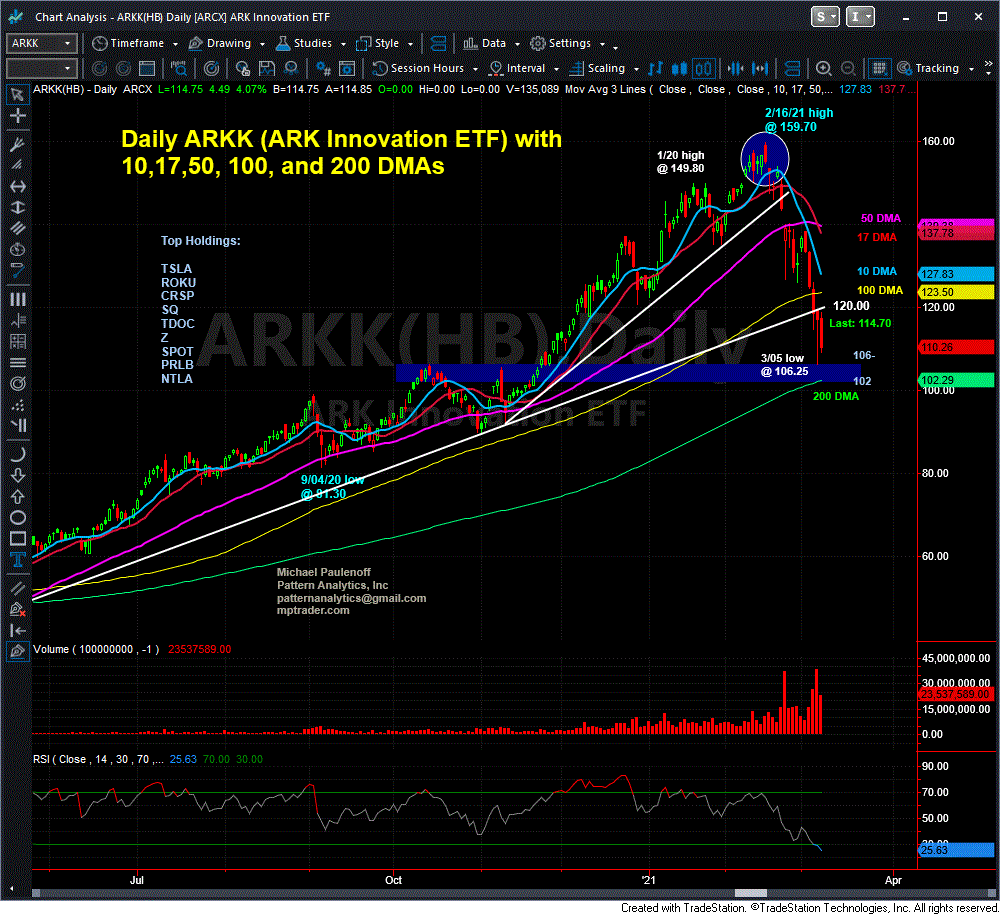Switch chart to OHLC bar style
This screenshot has width=1000, height=914.
coord(655,68)
